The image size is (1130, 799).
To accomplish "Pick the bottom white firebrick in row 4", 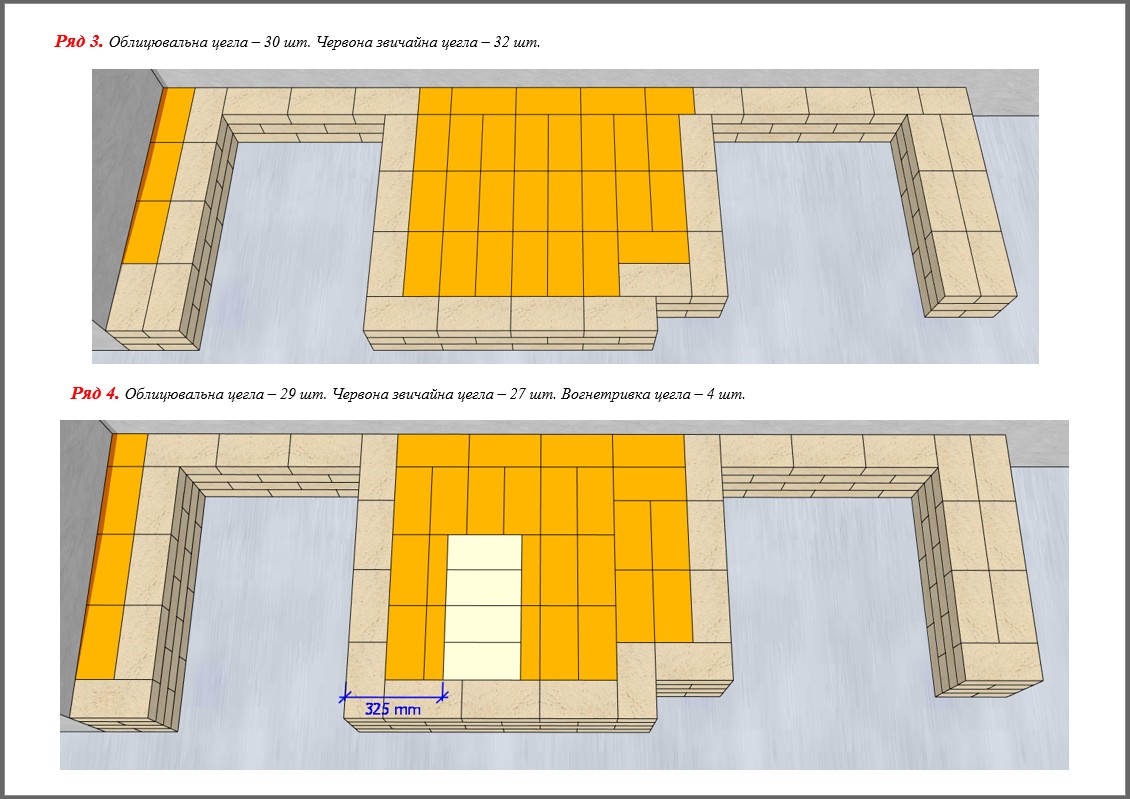I will [483, 660].
